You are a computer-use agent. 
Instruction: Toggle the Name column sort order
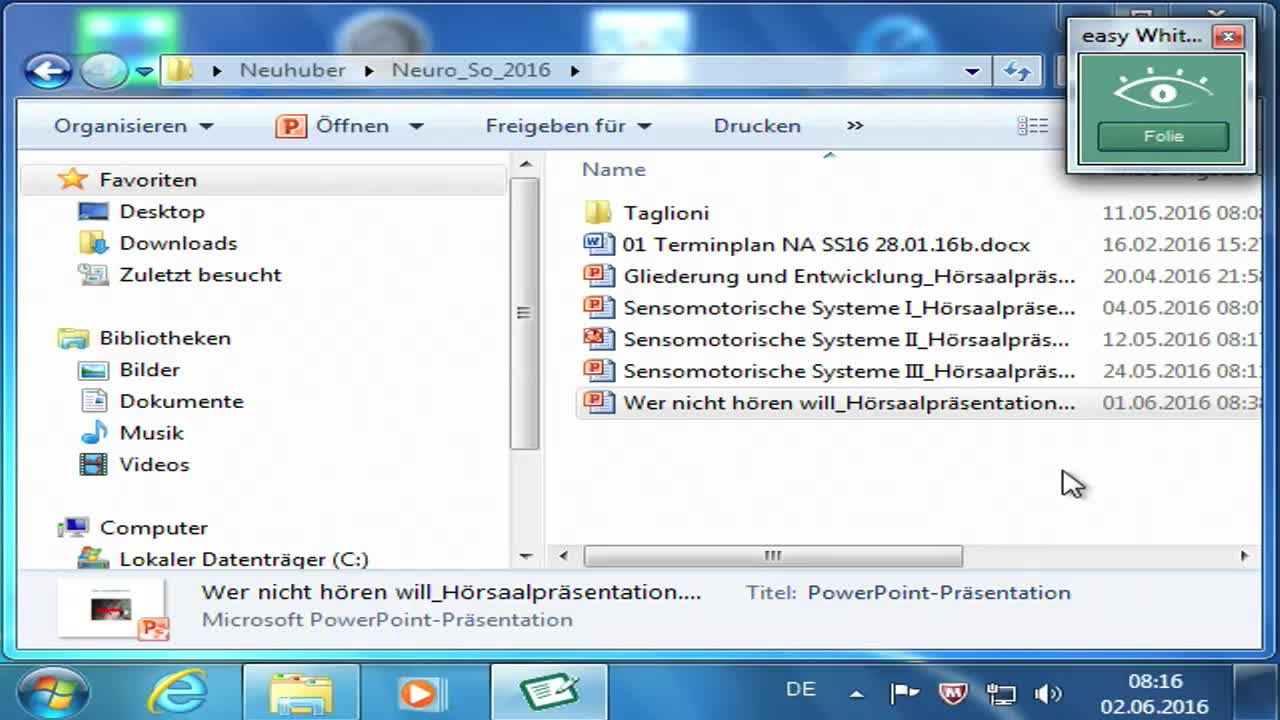(614, 169)
